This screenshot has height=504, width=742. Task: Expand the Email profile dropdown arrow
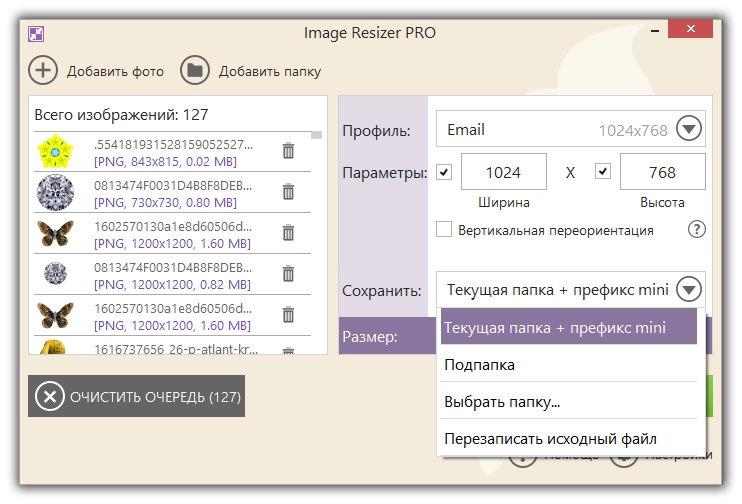pyautogui.click(x=689, y=129)
